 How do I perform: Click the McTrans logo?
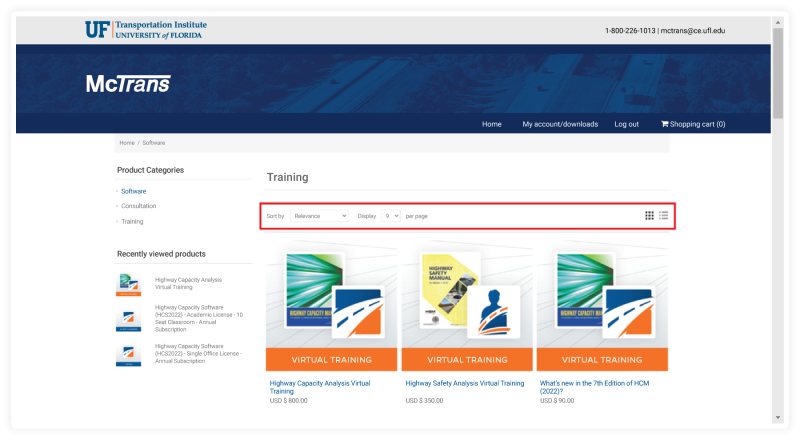128,84
